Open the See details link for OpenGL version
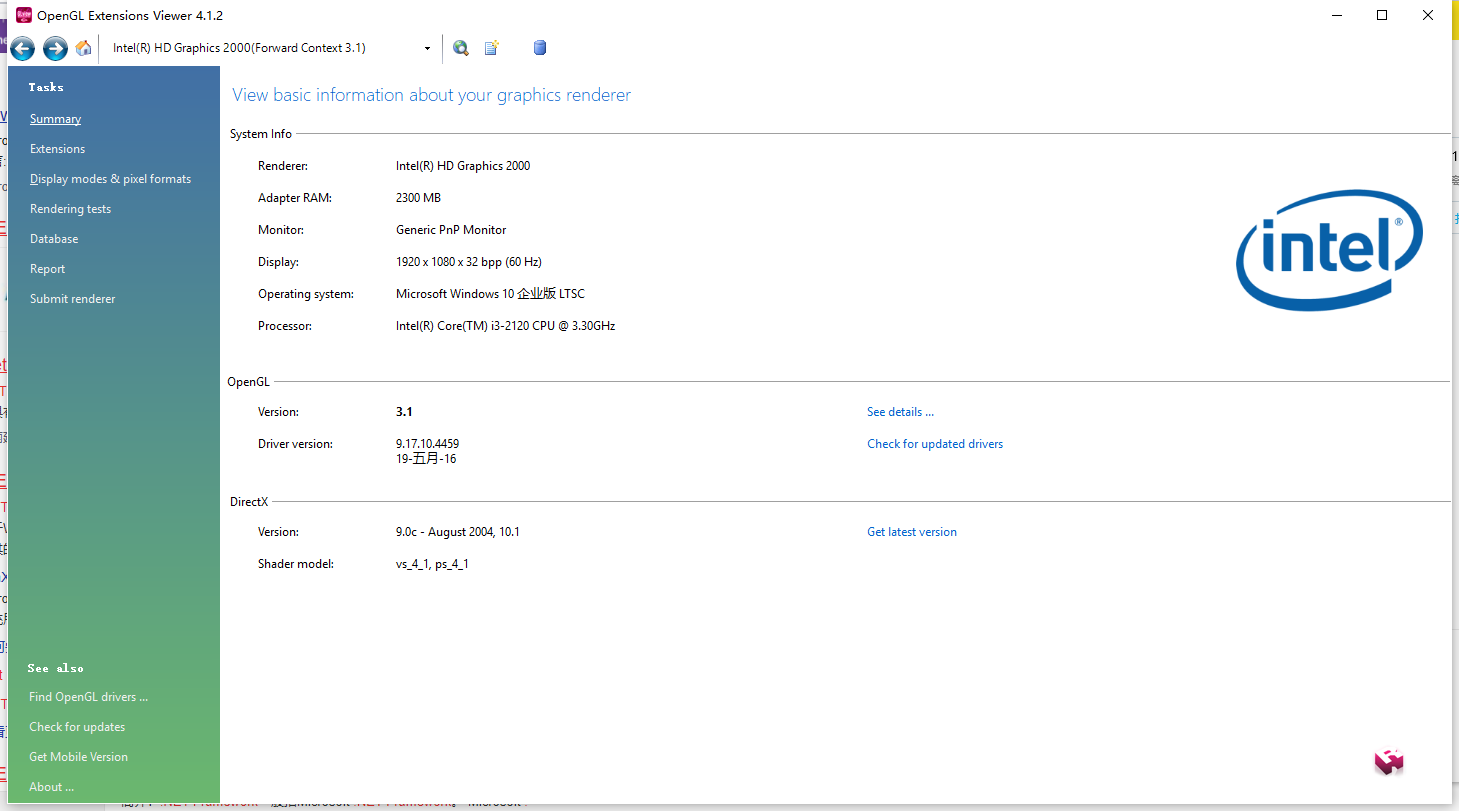Image resolution: width=1459 pixels, height=811 pixels. 899,411
